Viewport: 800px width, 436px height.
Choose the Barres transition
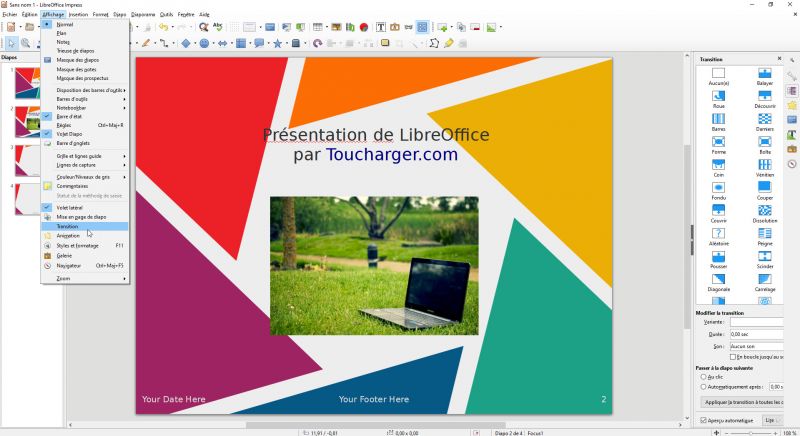(x=718, y=121)
